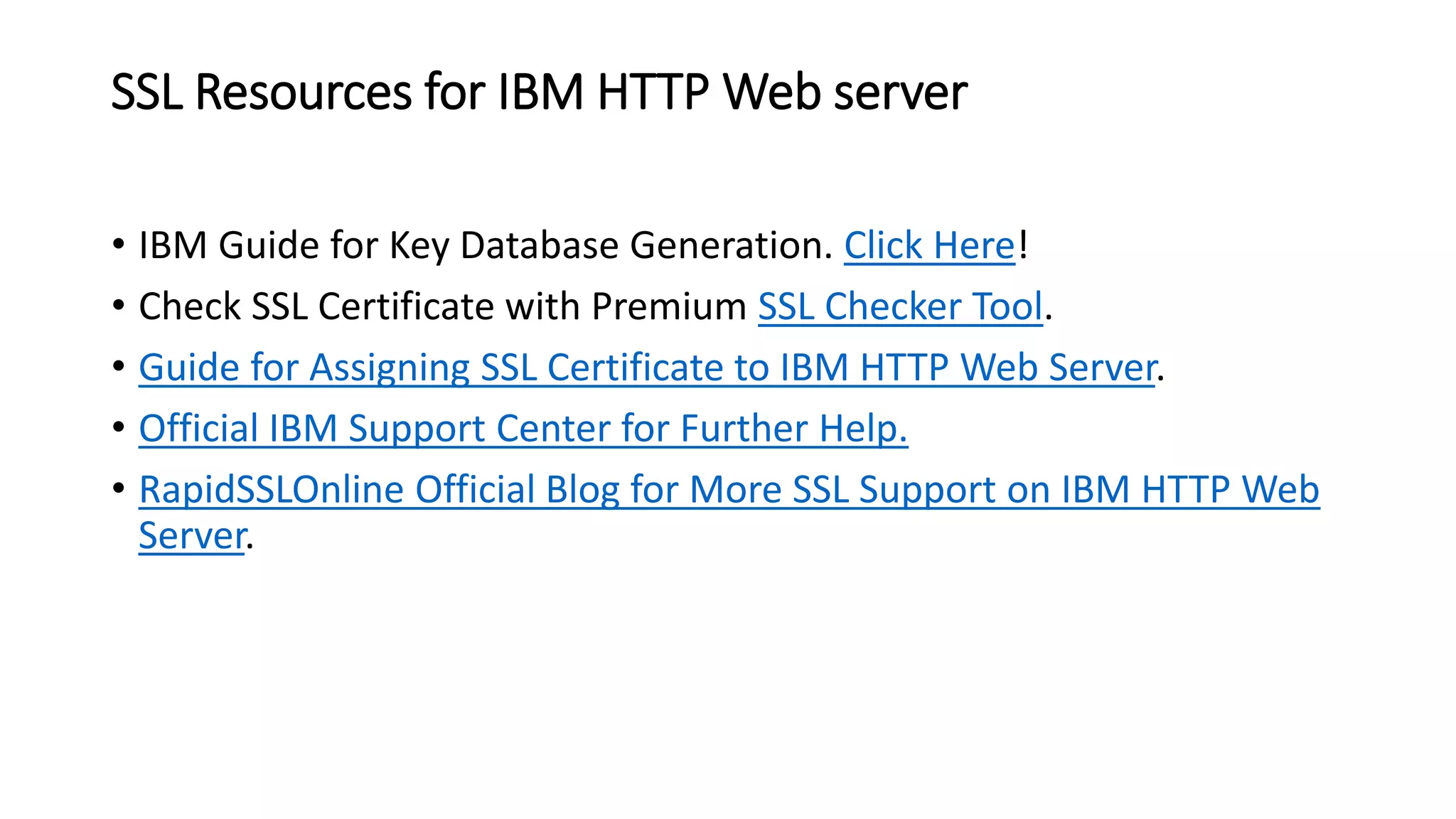Open Official IBM Support Center link
Viewport: 1456px width, 819px height.
pyautogui.click(x=523, y=429)
